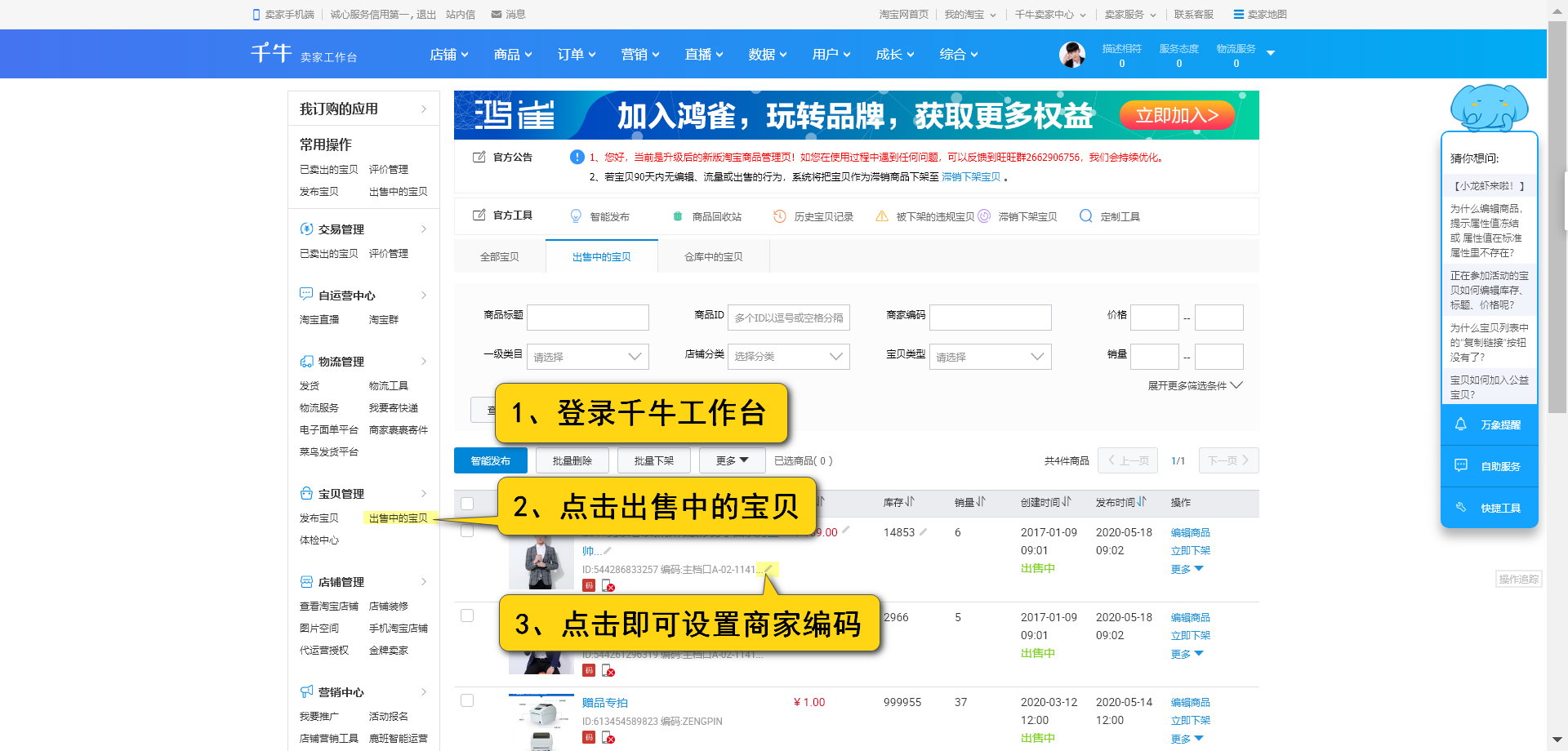1568x751 pixels.
Task: Click the blue elephant mascot assistant
Action: [1490, 108]
